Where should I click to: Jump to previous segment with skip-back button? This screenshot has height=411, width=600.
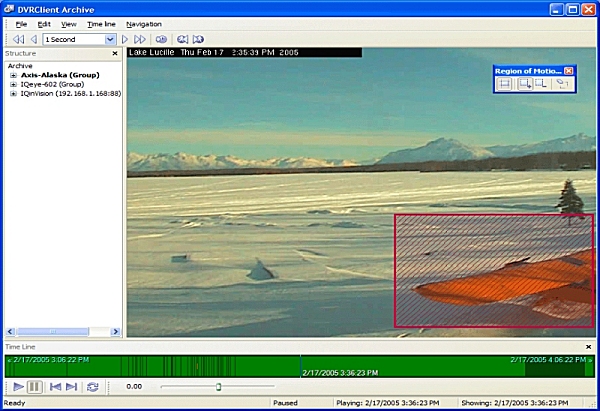click(x=55, y=386)
